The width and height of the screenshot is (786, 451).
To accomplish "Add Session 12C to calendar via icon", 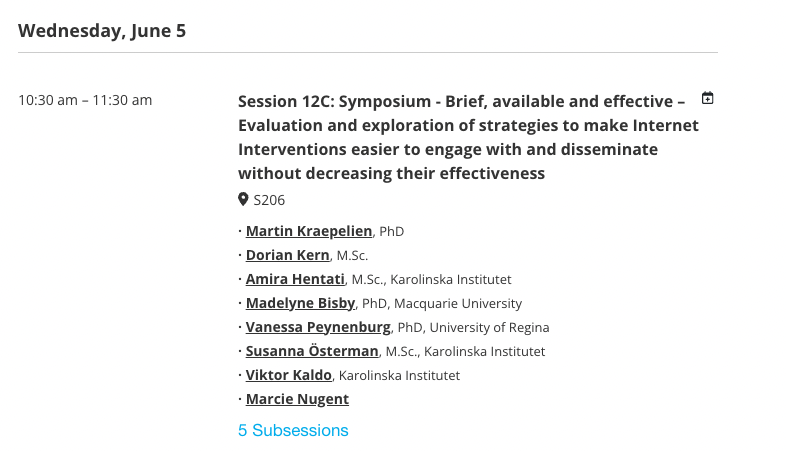I will coord(707,98).
